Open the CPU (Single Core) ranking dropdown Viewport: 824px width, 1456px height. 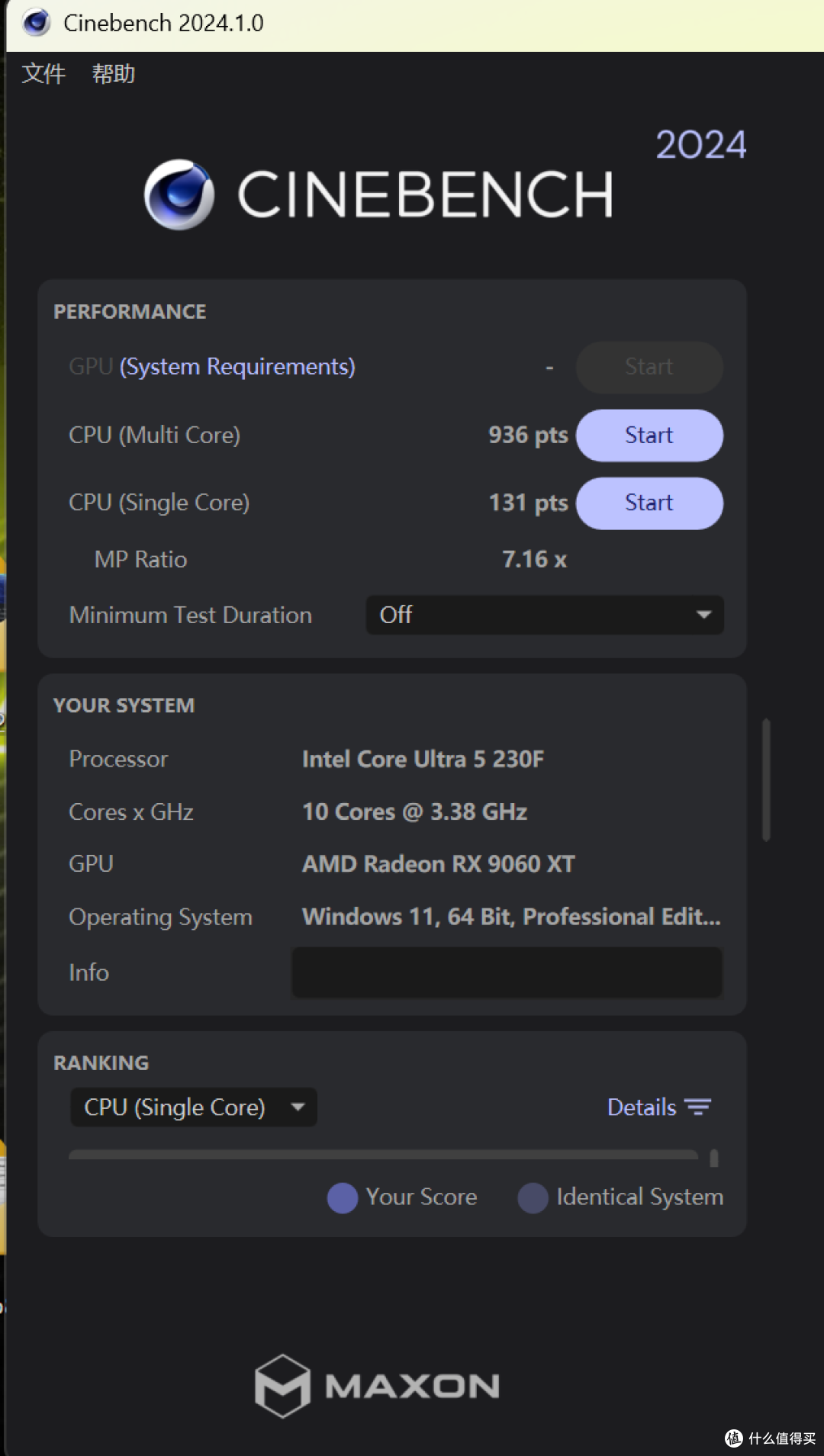click(194, 1107)
